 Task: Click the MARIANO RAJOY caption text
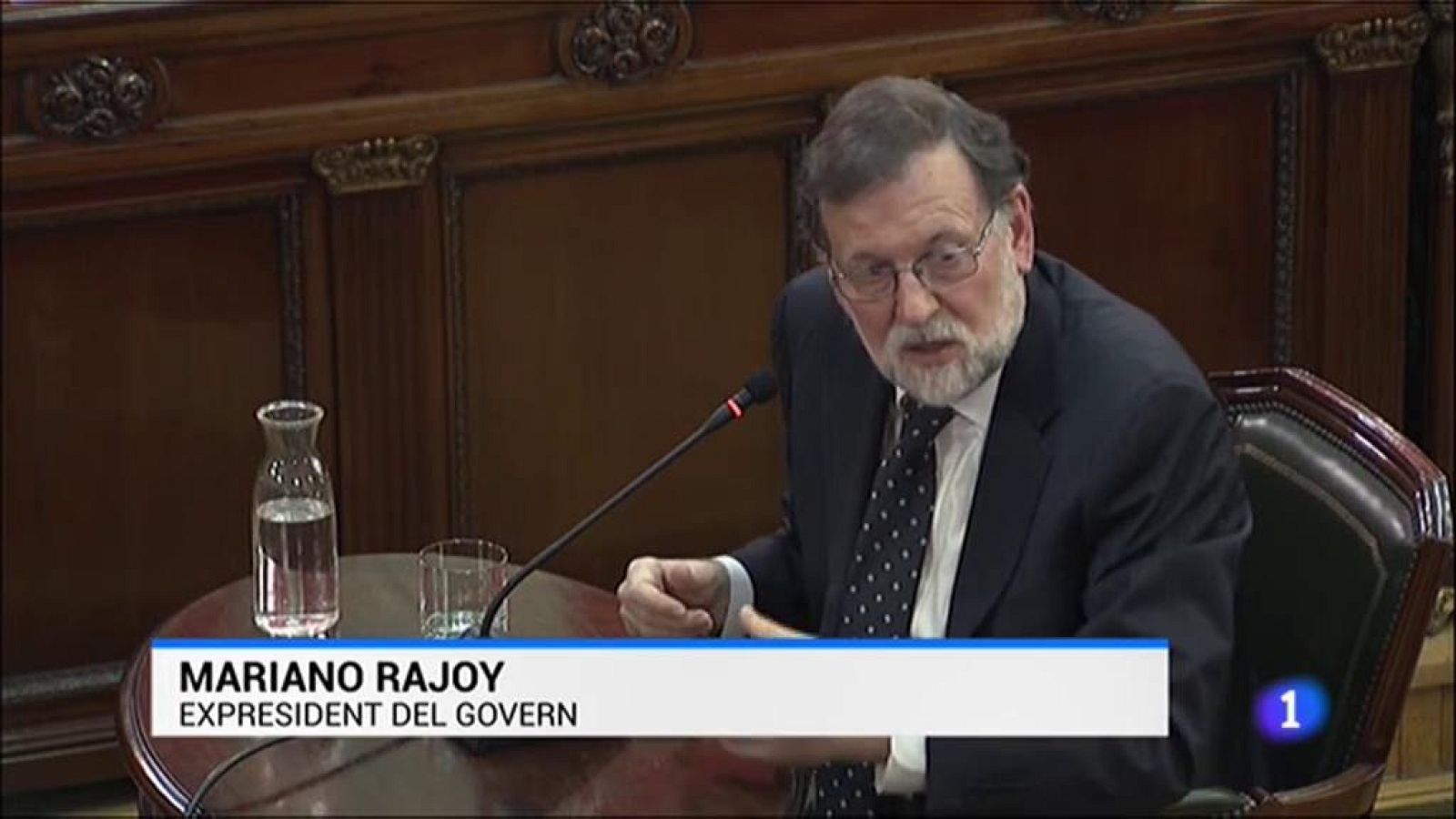(x=337, y=677)
